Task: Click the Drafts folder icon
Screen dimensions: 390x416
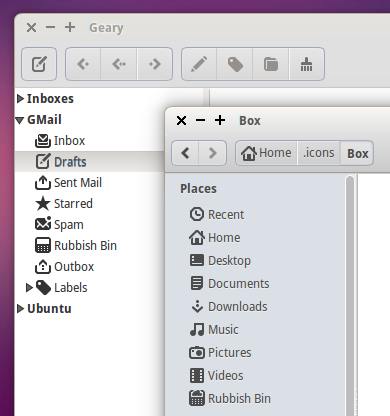Action: coord(43,162)
